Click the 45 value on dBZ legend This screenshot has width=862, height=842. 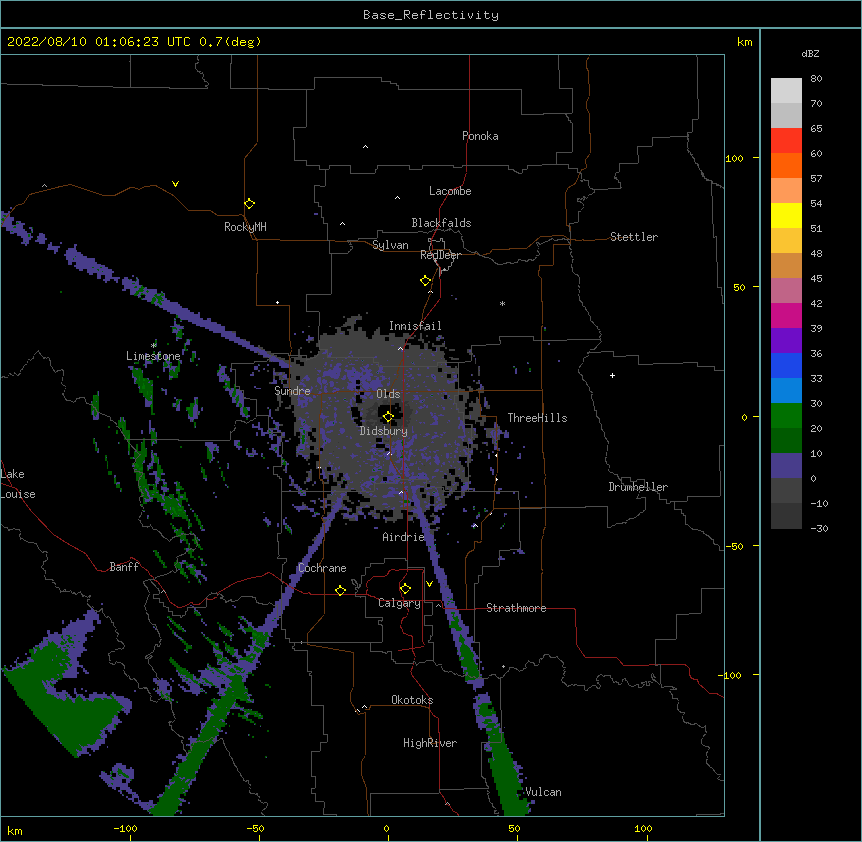[816, 279]
